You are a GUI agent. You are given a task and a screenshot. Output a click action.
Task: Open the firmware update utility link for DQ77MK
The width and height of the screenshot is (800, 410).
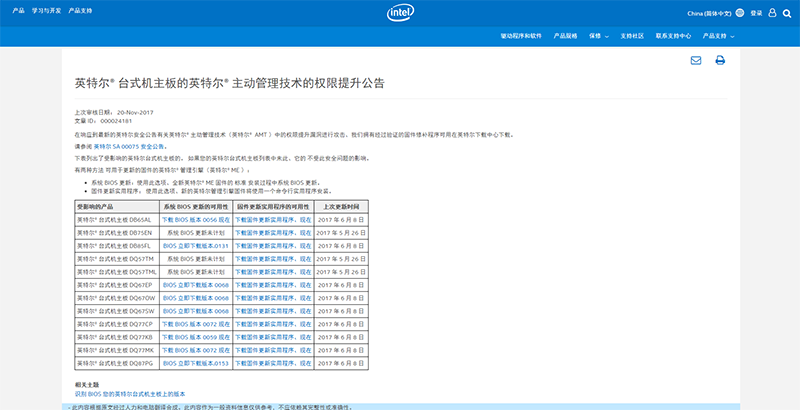click(273, 350)
